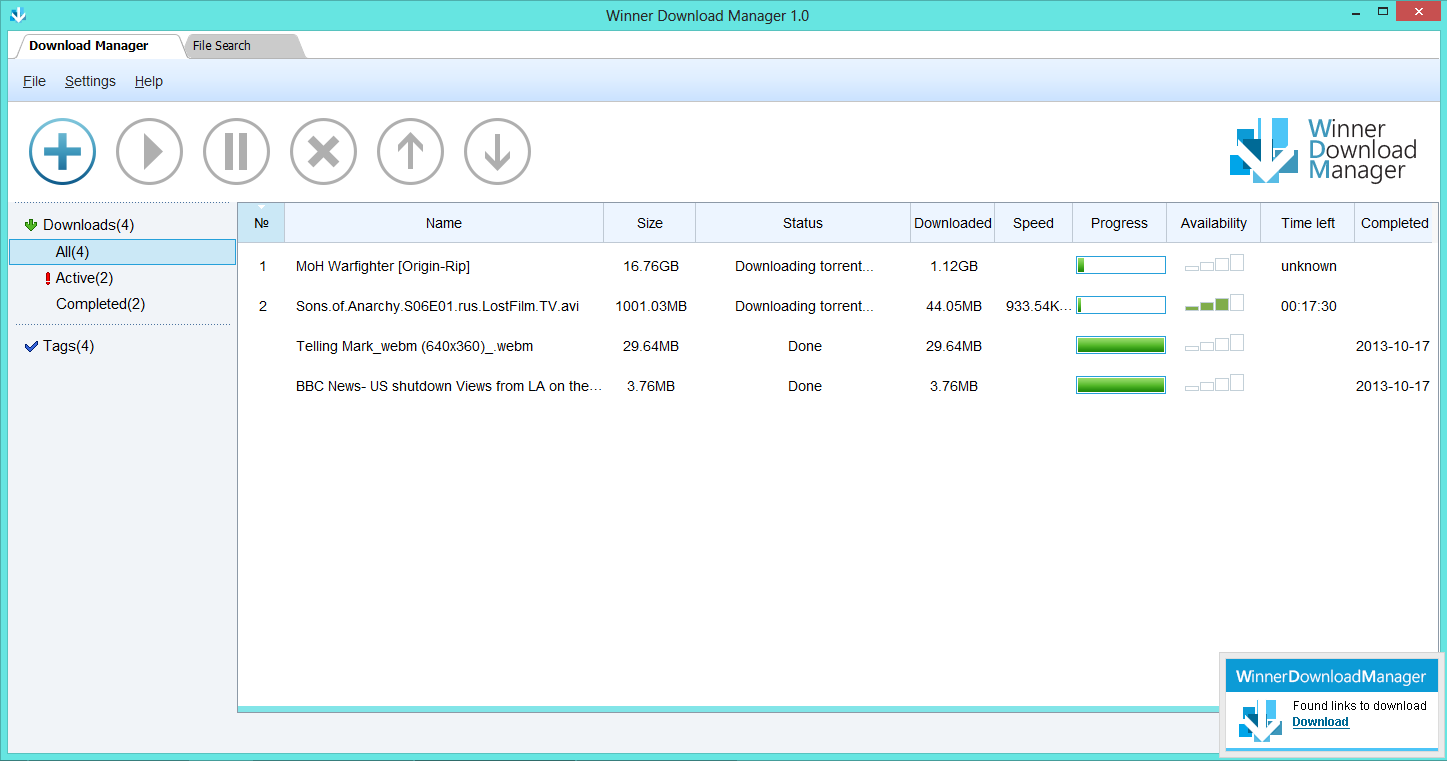Sort by the Size column header
Screen dimensions: 1447x761
pyautogui.click(x=650, y=223)
